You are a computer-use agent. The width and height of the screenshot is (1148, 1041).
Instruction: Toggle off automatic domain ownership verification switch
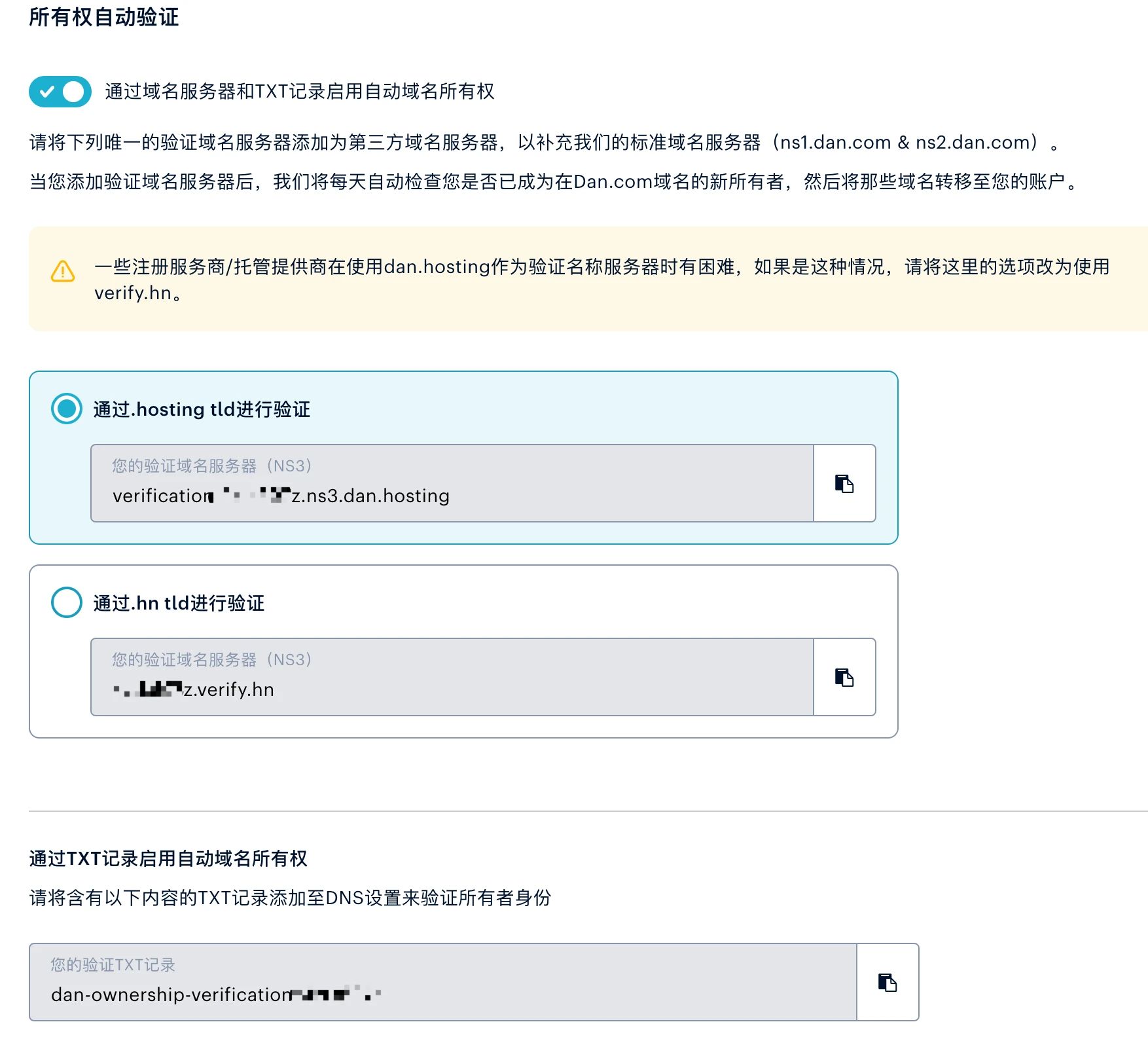(60, 92)
